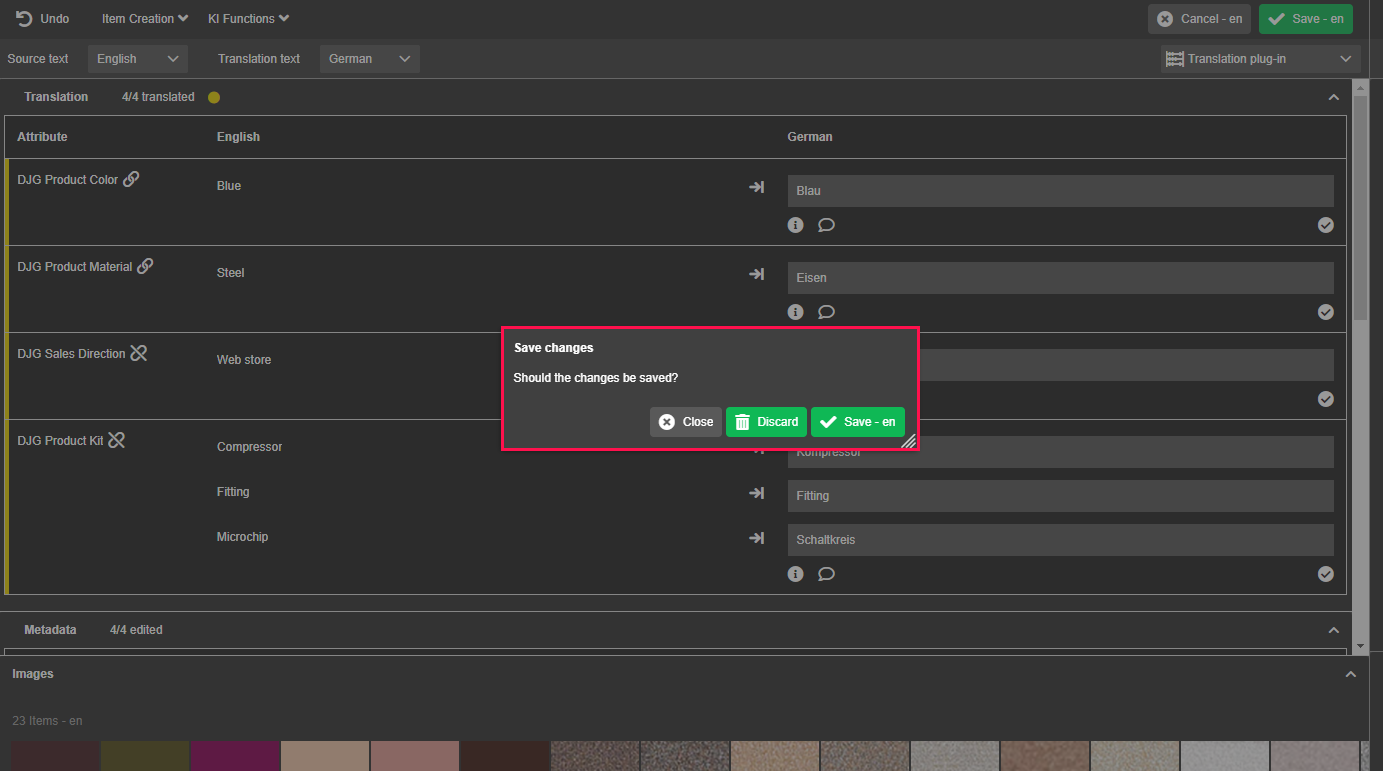Click link icon next to DJG Product Color
Viewport: 1383px width, 771px height.
coord(131,179)
